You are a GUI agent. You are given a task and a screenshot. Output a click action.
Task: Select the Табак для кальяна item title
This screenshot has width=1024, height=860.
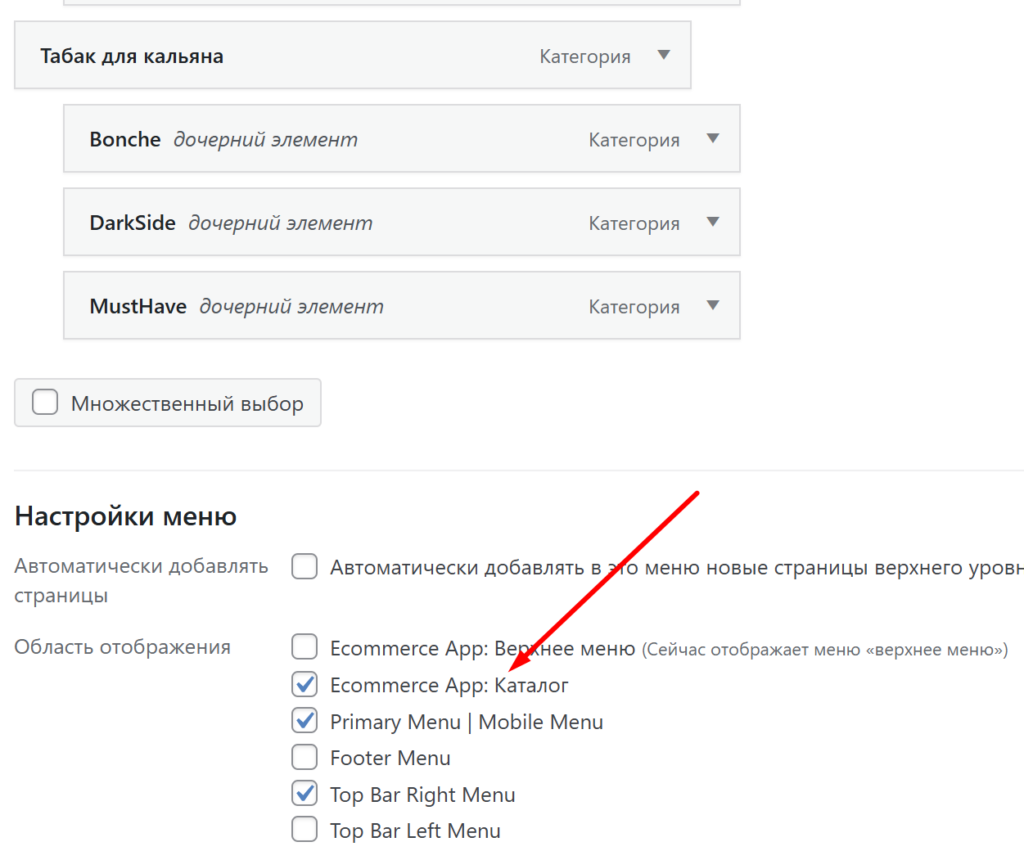pos(132,56)
